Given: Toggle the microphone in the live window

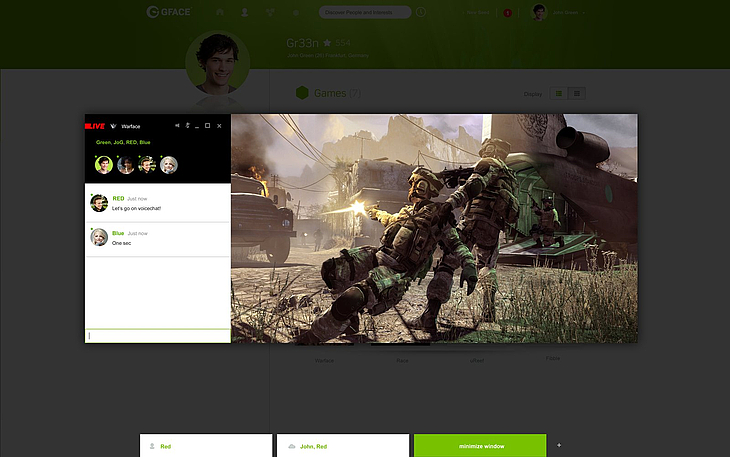Looking at the screenshot, I should tap(187, 126).
